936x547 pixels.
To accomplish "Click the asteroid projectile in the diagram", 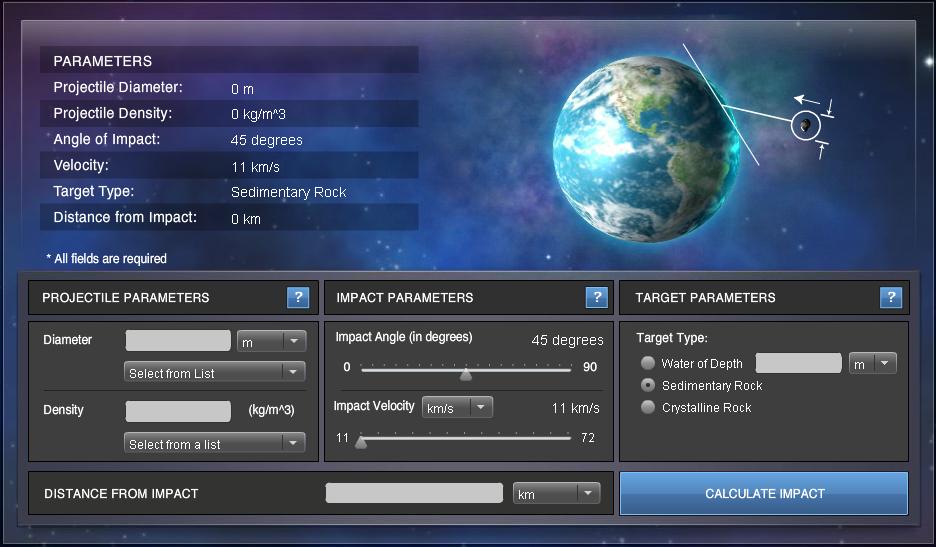I will 806,125.
